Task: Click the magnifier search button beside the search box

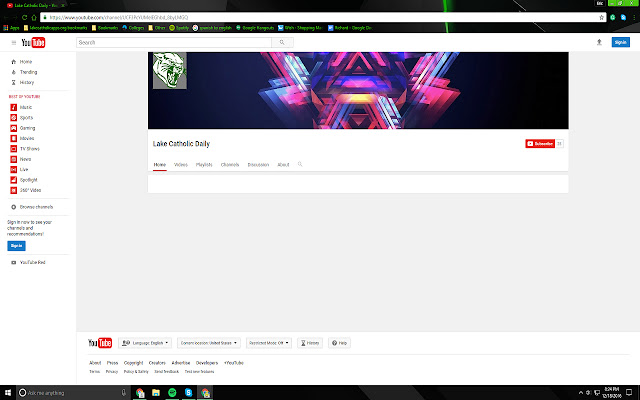Action: pos(282,42)
